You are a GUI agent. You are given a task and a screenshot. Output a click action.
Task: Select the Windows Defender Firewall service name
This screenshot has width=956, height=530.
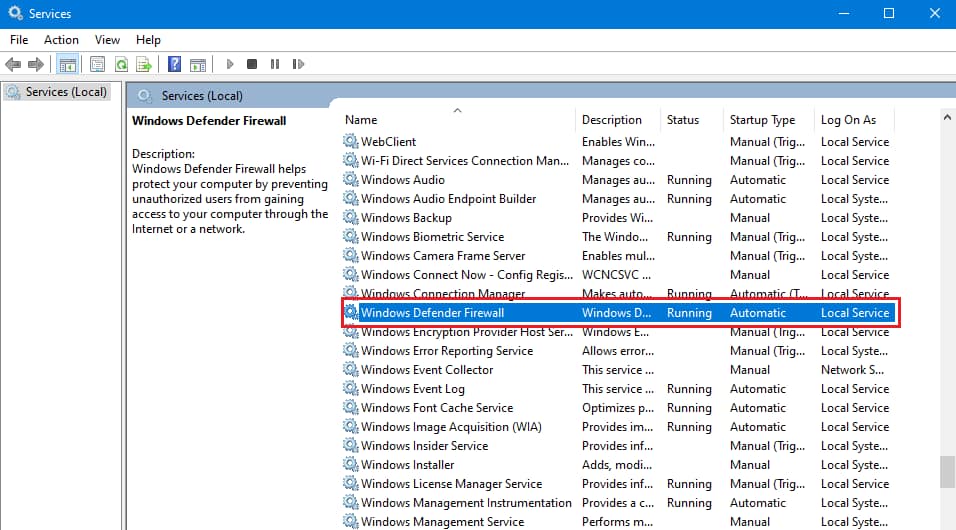pos(432,313)
